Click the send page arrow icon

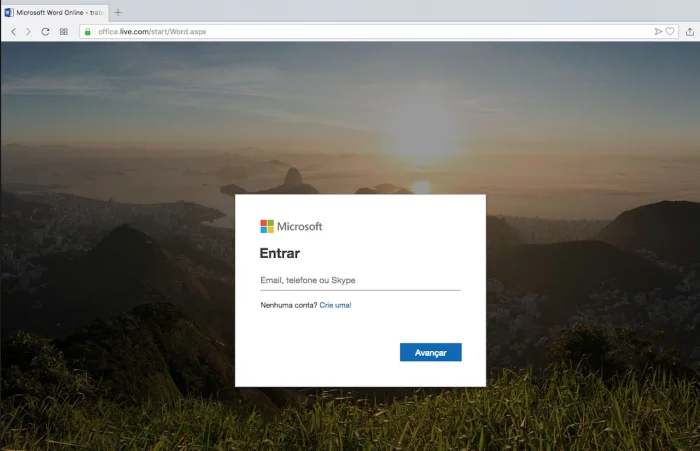658,31
